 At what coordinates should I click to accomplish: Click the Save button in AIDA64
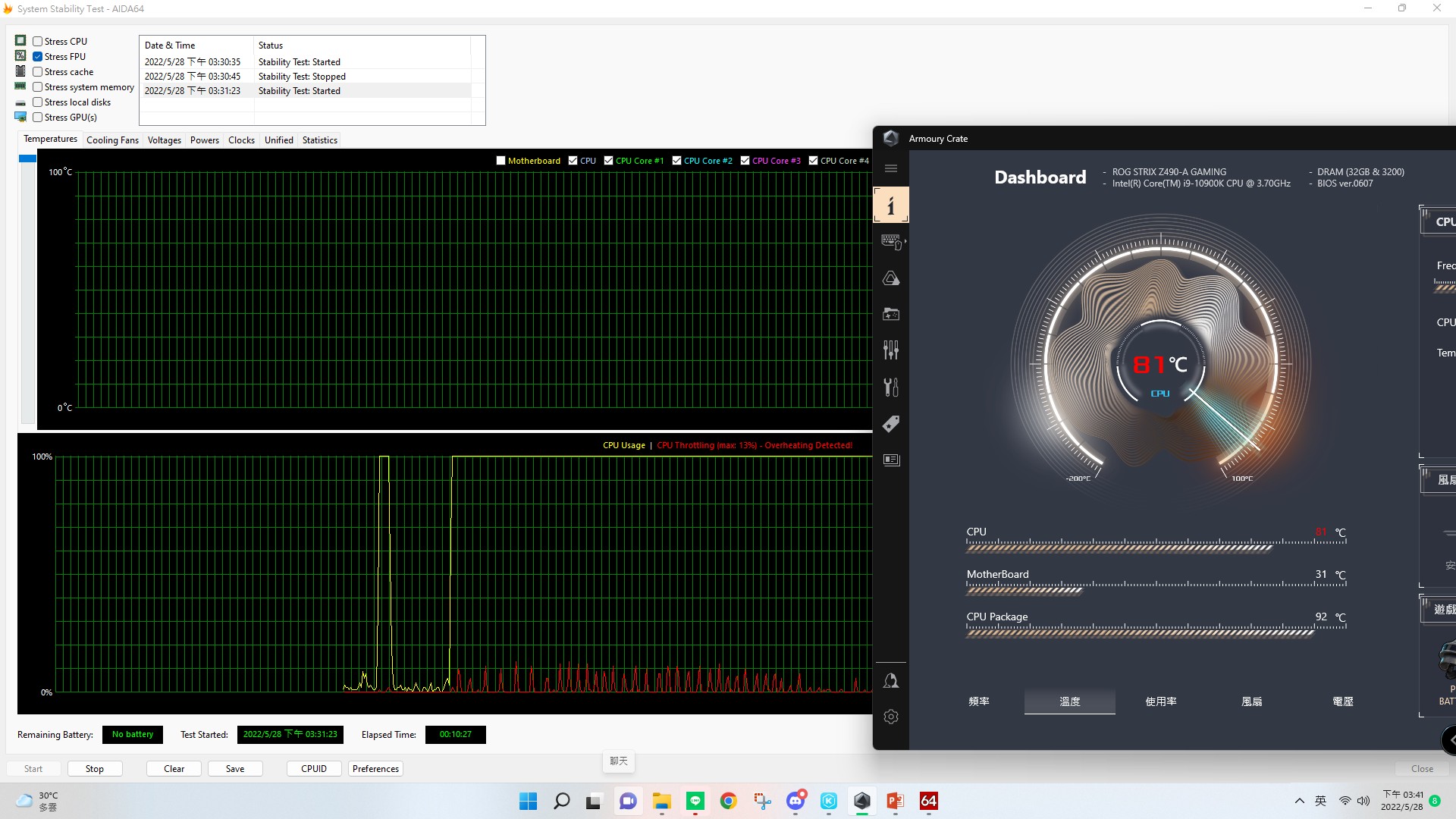235,769
